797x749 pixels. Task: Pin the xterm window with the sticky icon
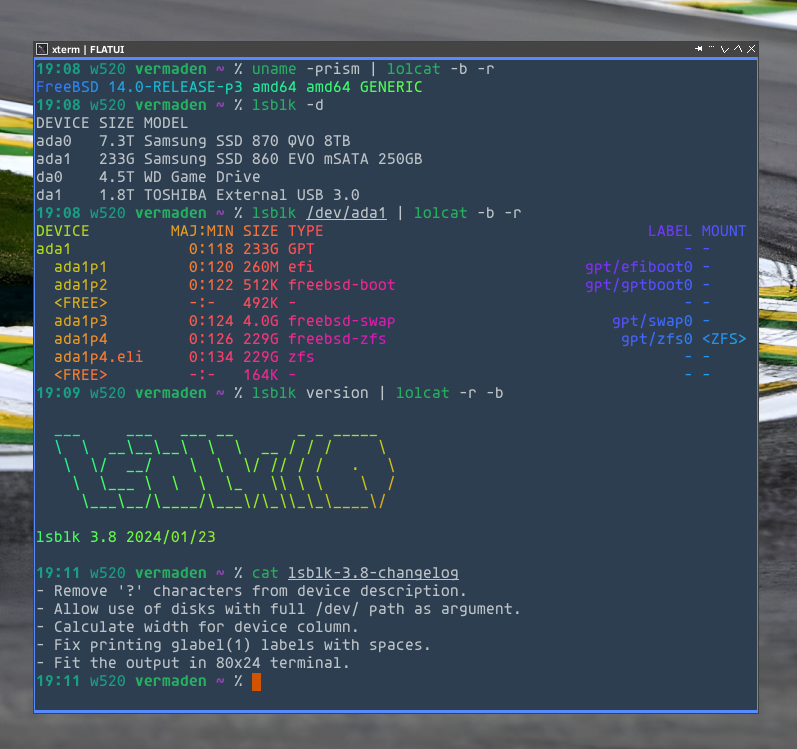(x=698, y=49)
